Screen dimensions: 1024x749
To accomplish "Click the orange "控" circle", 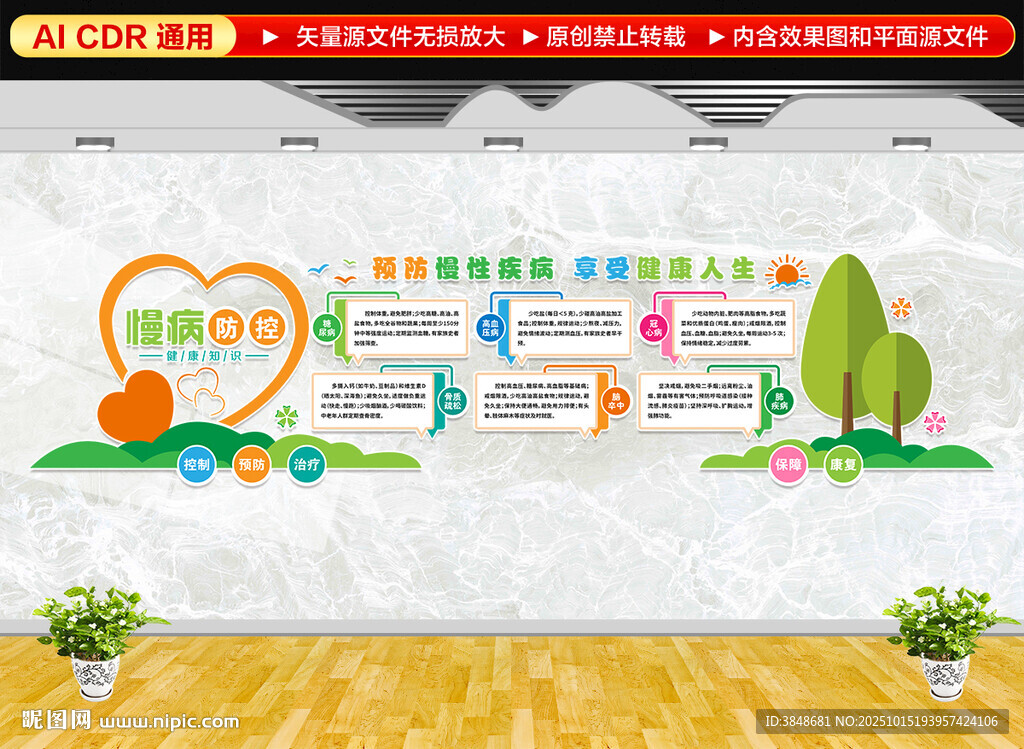I will 266,327.
